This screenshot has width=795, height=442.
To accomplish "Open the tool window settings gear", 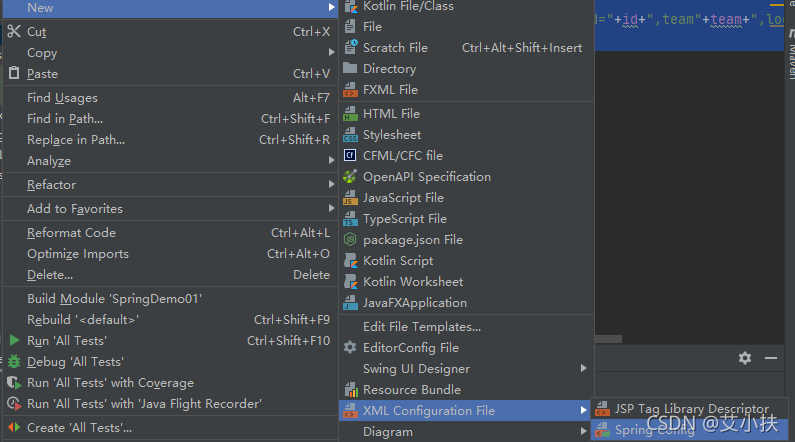I will 745,358.
